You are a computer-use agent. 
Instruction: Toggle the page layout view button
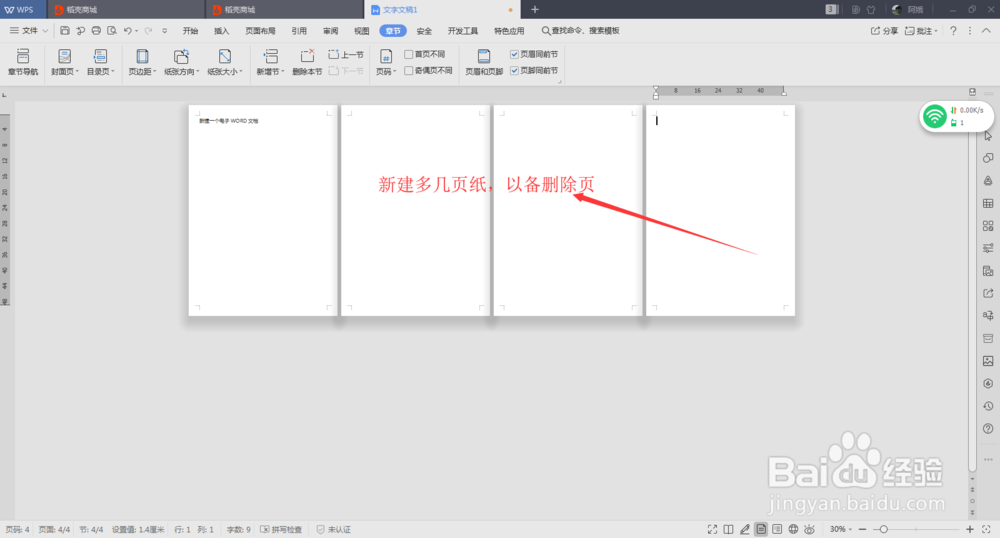click(761, 529)
